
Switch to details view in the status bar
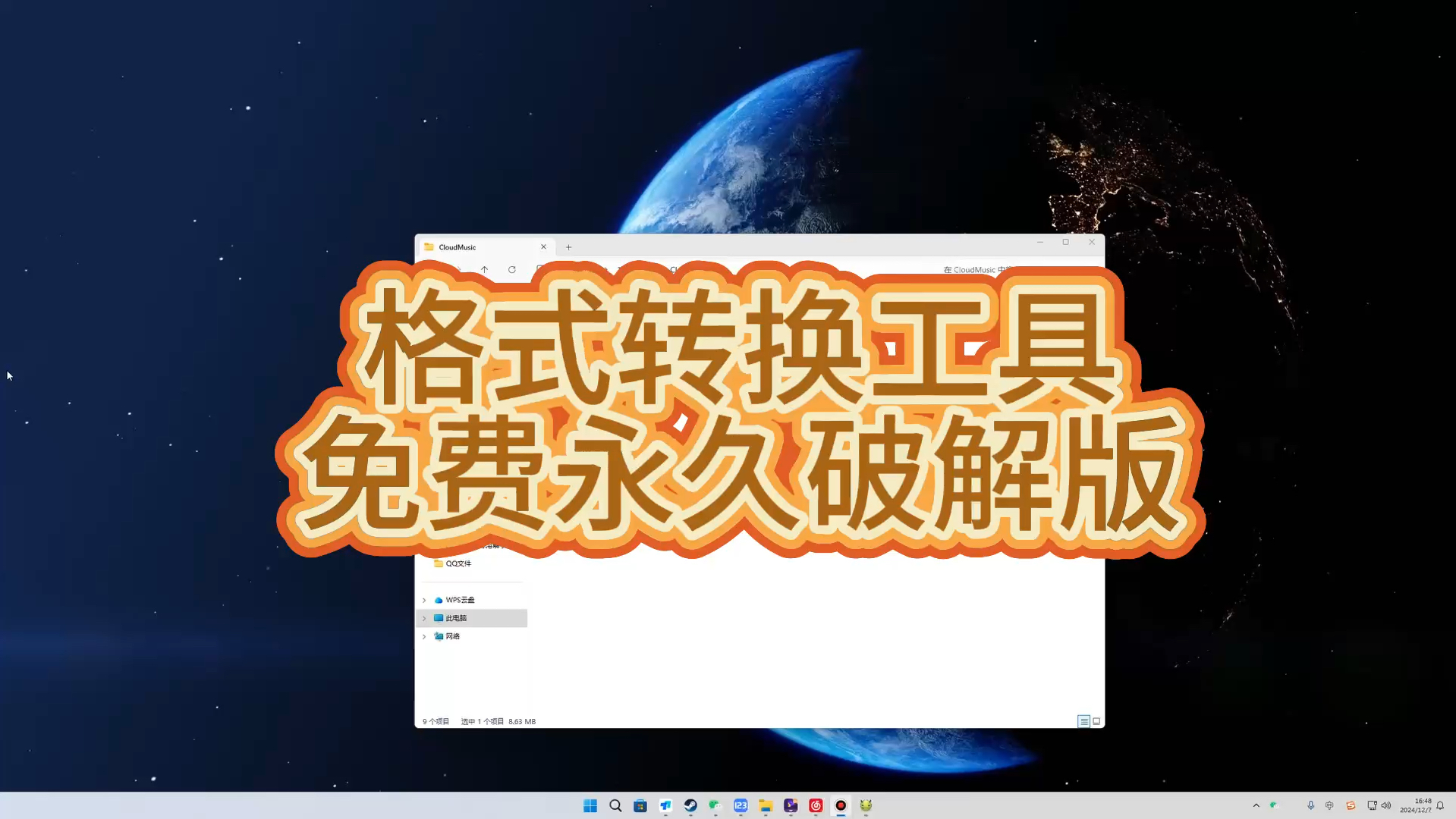[x=1084, y=721]
